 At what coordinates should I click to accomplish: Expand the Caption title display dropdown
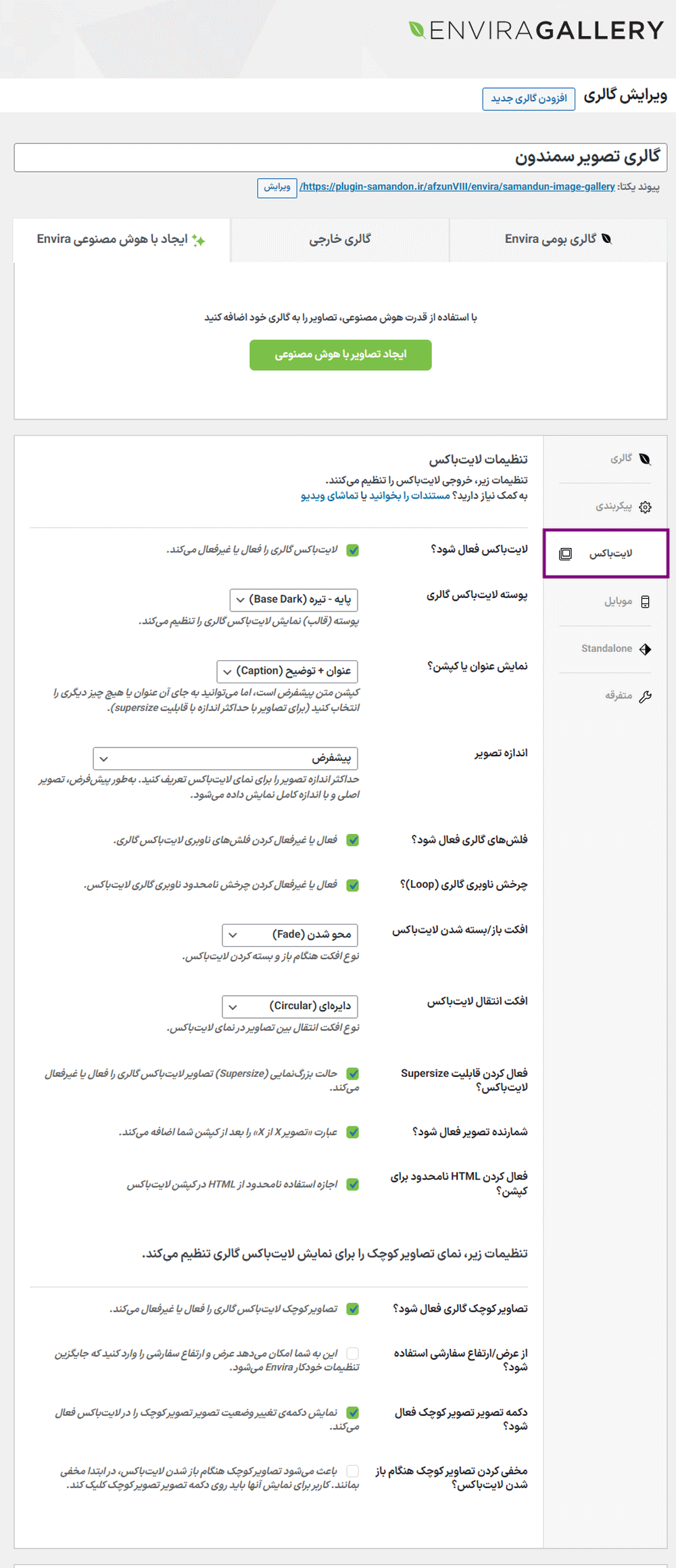click(x=287, y=671)
